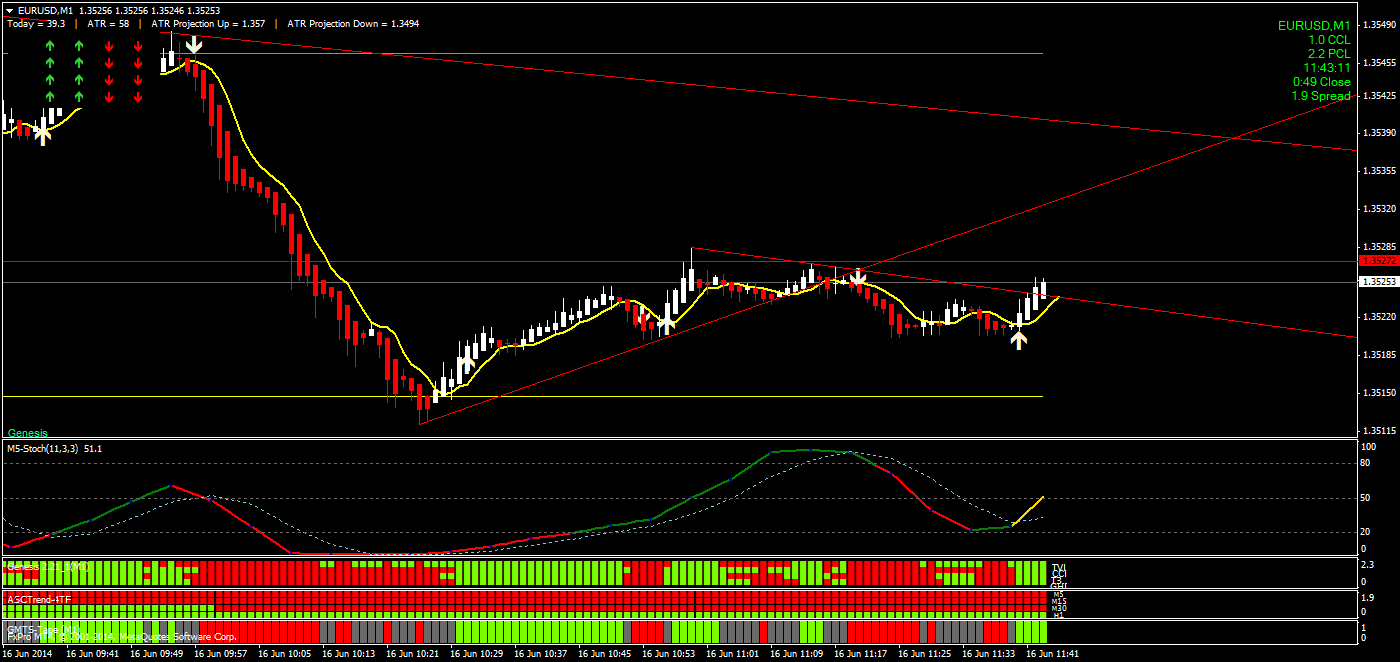This screenshot has width=1400, height=662.
Task: Select the "ATR = 58" readout
Action: (108, 23)
